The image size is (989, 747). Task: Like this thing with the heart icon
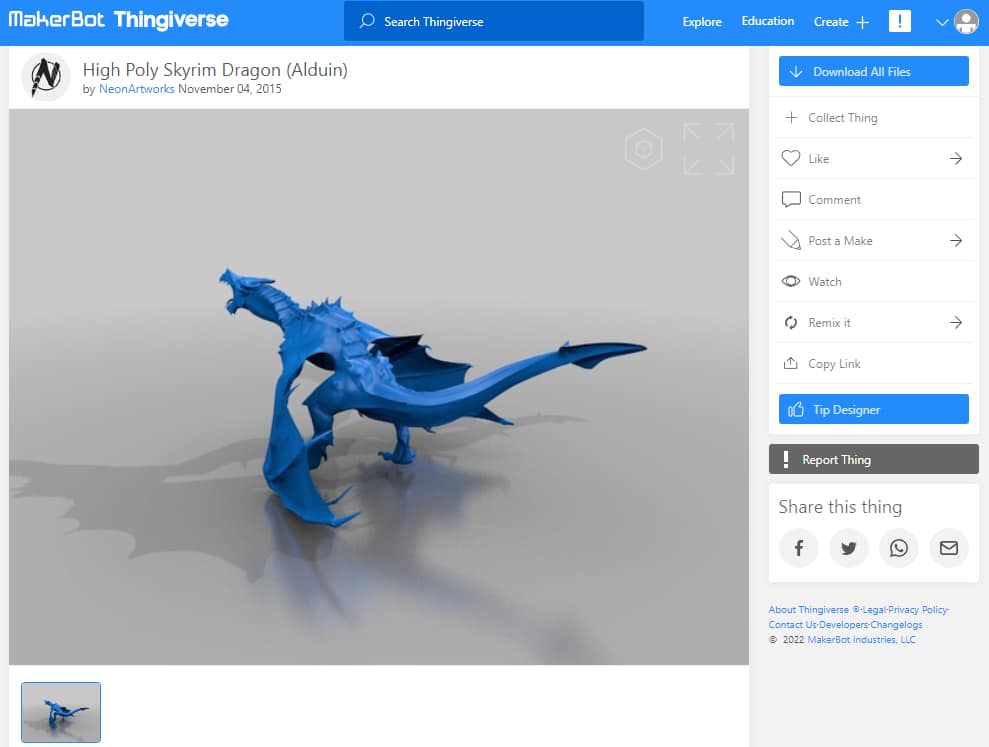coord(790,158)
